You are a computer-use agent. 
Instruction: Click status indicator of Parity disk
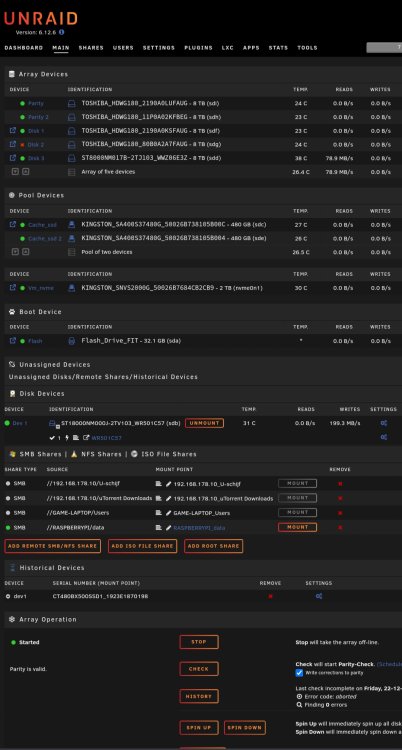tap(22, 103)
